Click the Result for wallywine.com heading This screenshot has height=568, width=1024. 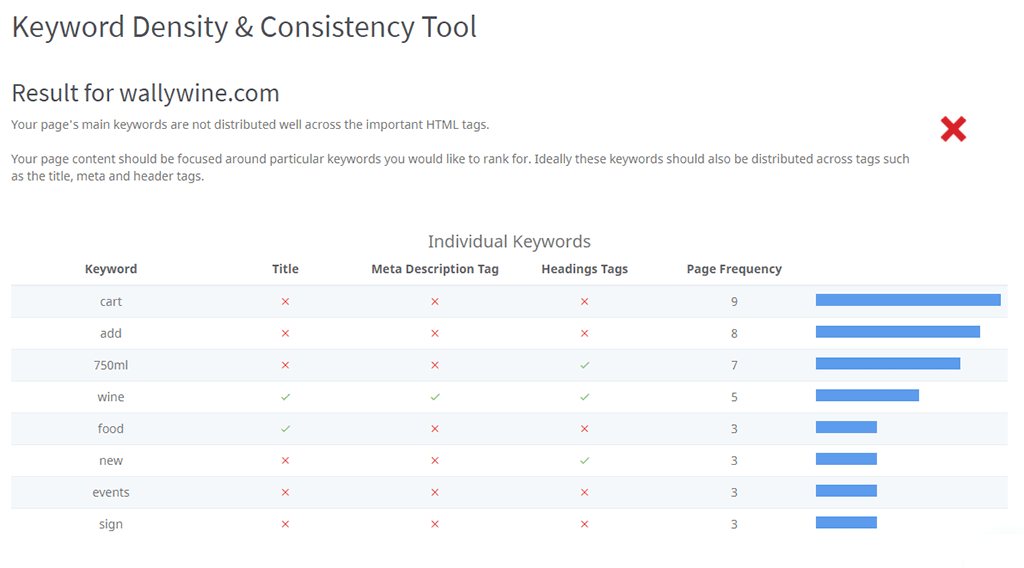click(x=145, y=93)
